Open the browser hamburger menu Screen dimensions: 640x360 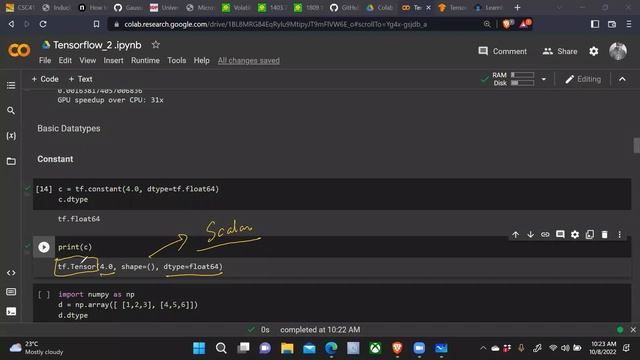click(x=629, y=24)
